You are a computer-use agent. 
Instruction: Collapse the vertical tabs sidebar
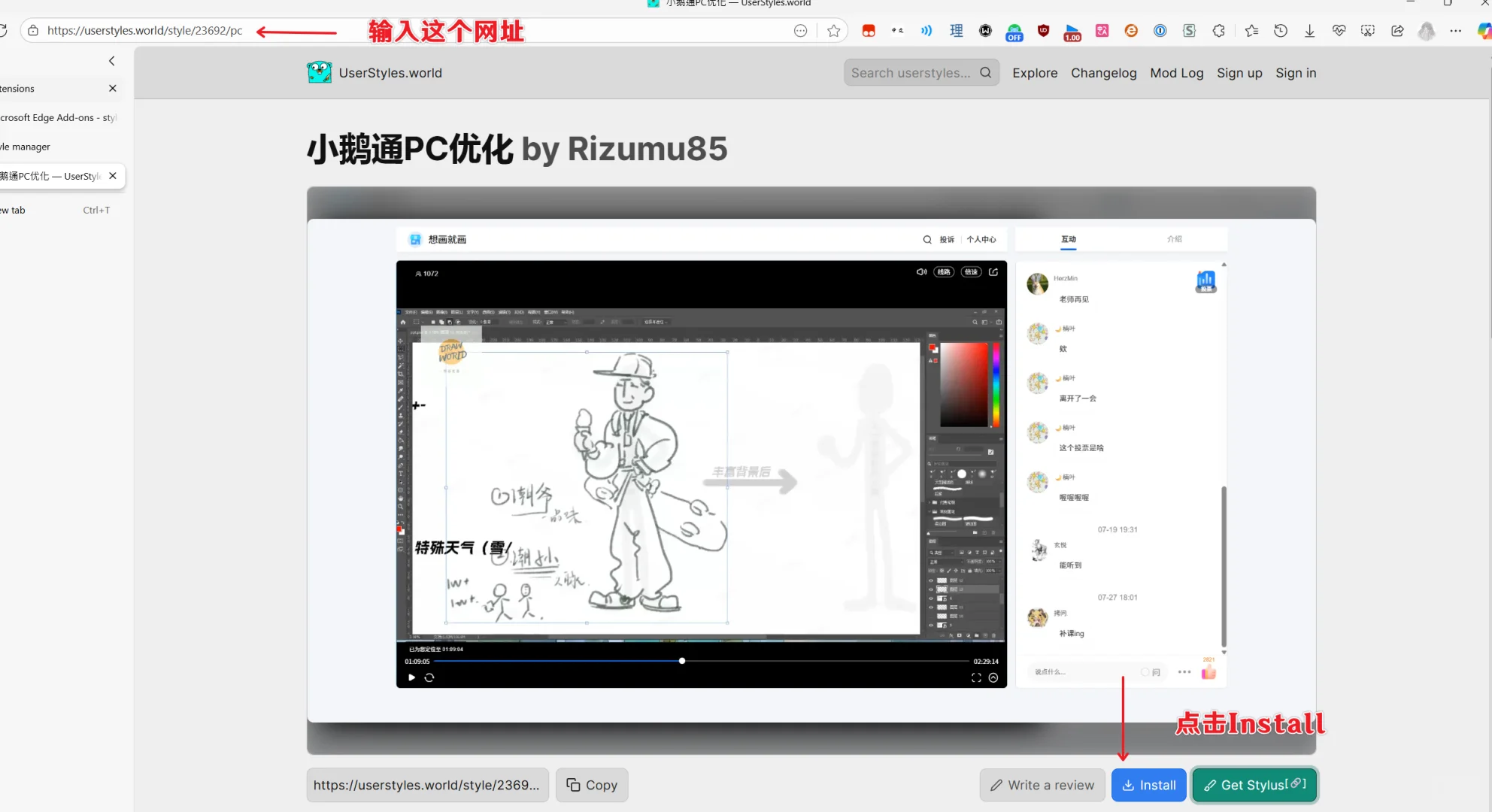pos(111,61)
